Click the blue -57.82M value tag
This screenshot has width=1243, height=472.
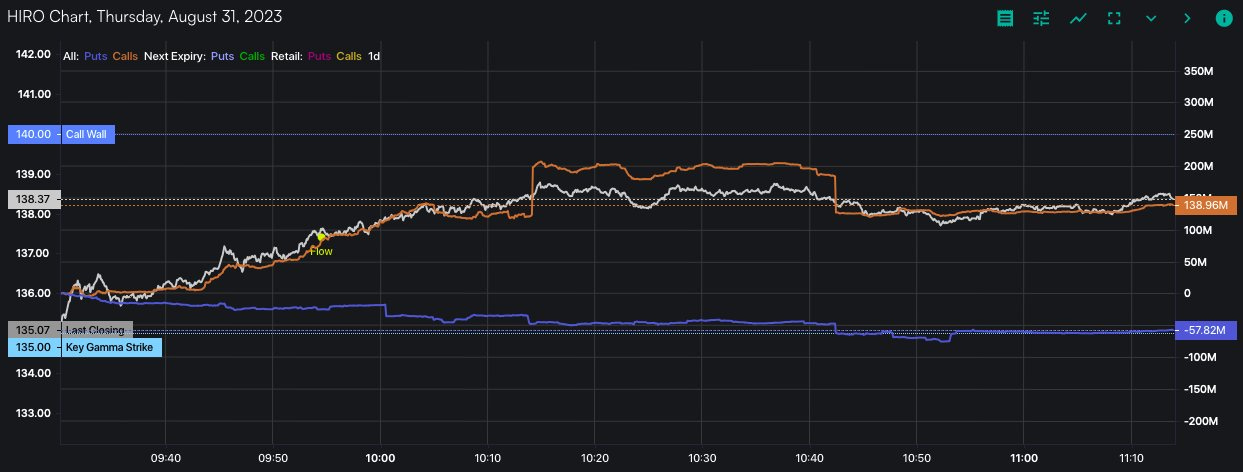point(1207,329)
